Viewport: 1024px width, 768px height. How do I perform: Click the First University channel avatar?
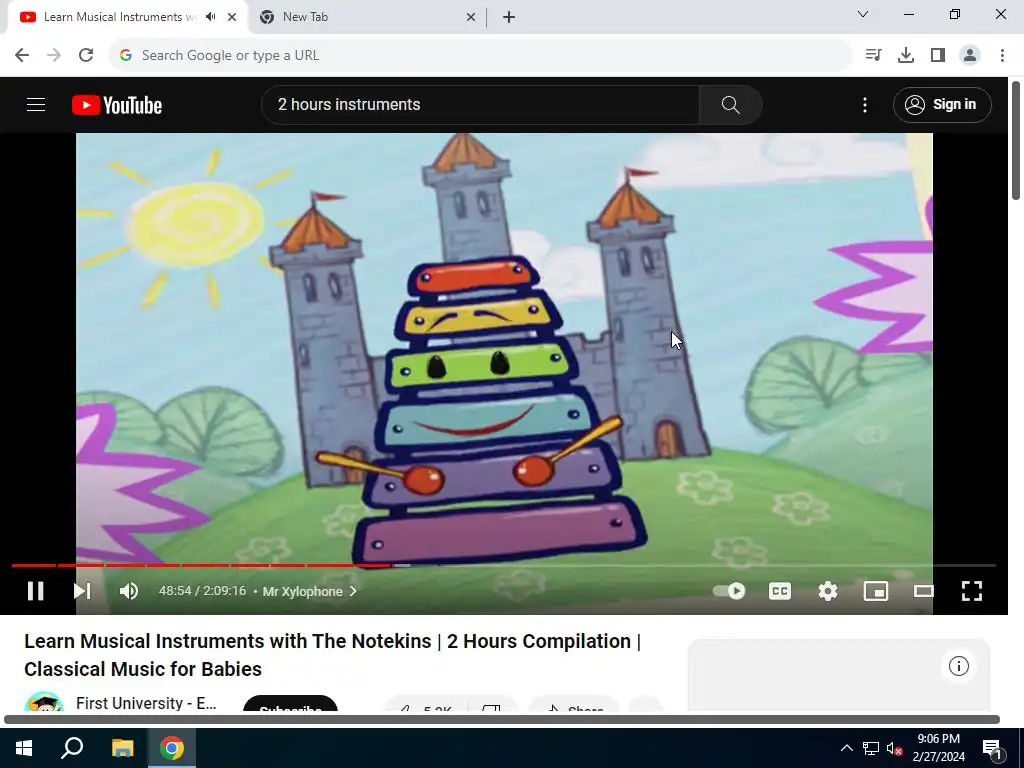pyautogui.click(x=44, y=701)
